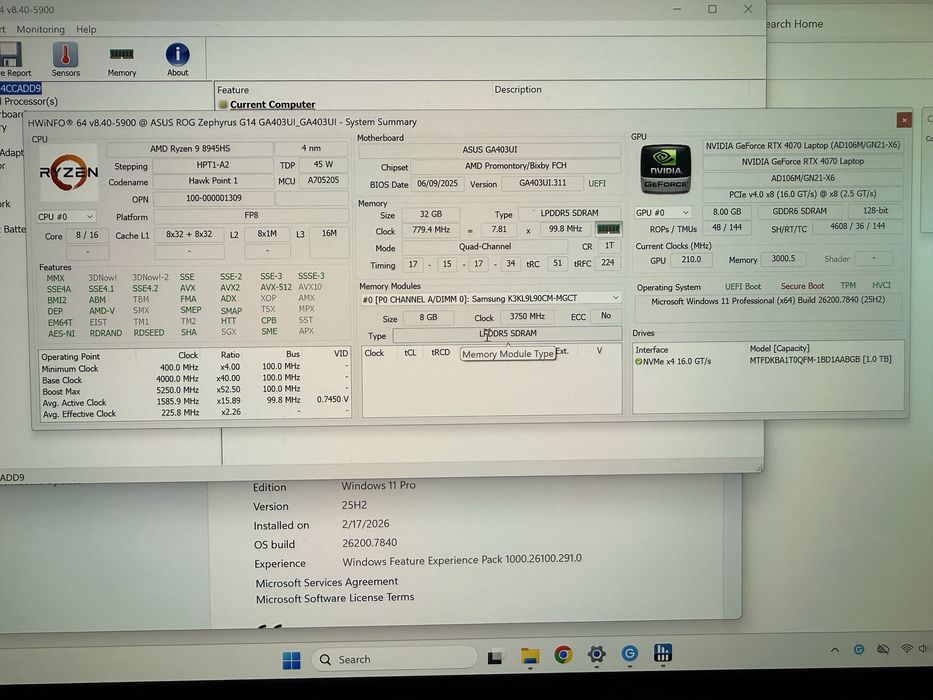This screenshot has width=933, height=700.
Task: Click the GDDR6 SDRAM GPU memory type
Action: [799, 211]
